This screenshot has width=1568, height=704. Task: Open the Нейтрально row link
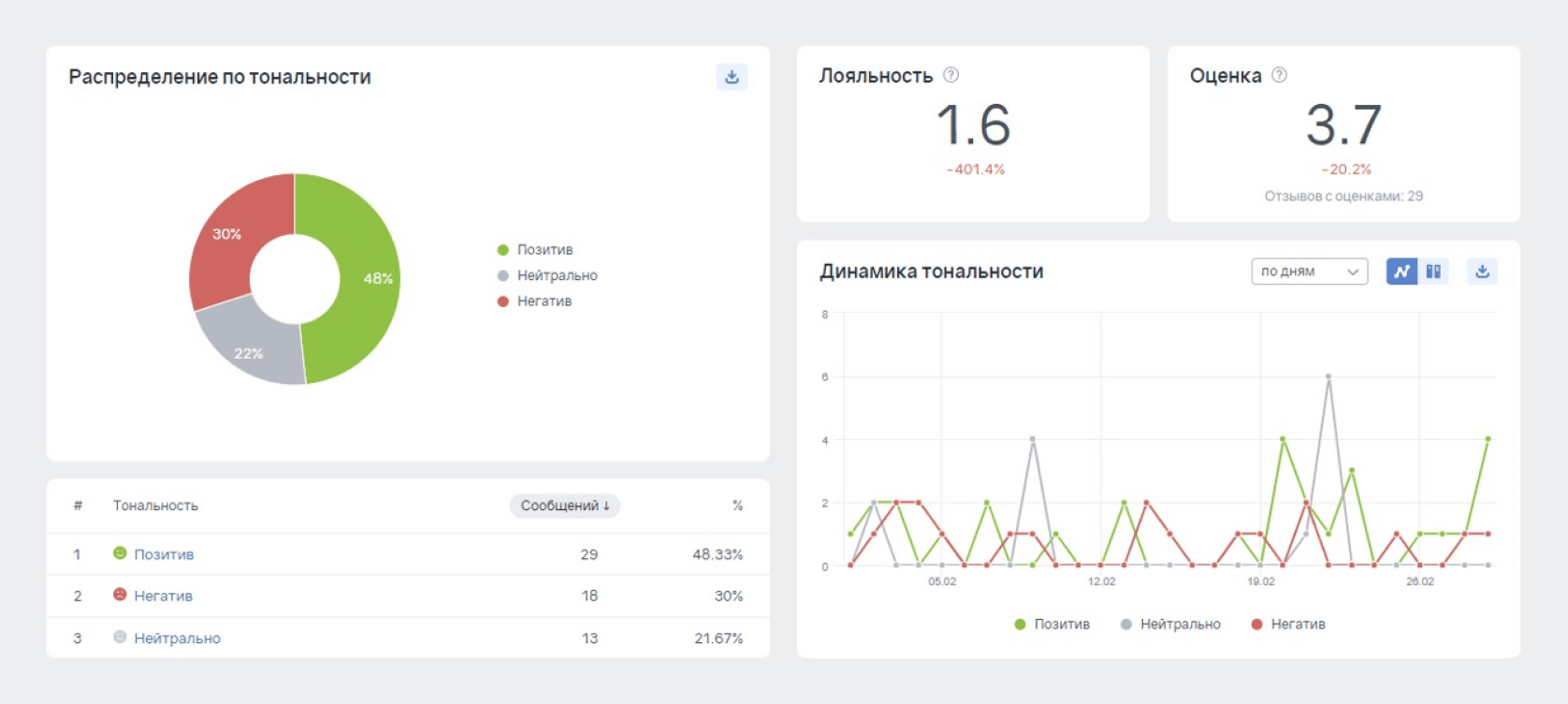(x=177, y=638)
